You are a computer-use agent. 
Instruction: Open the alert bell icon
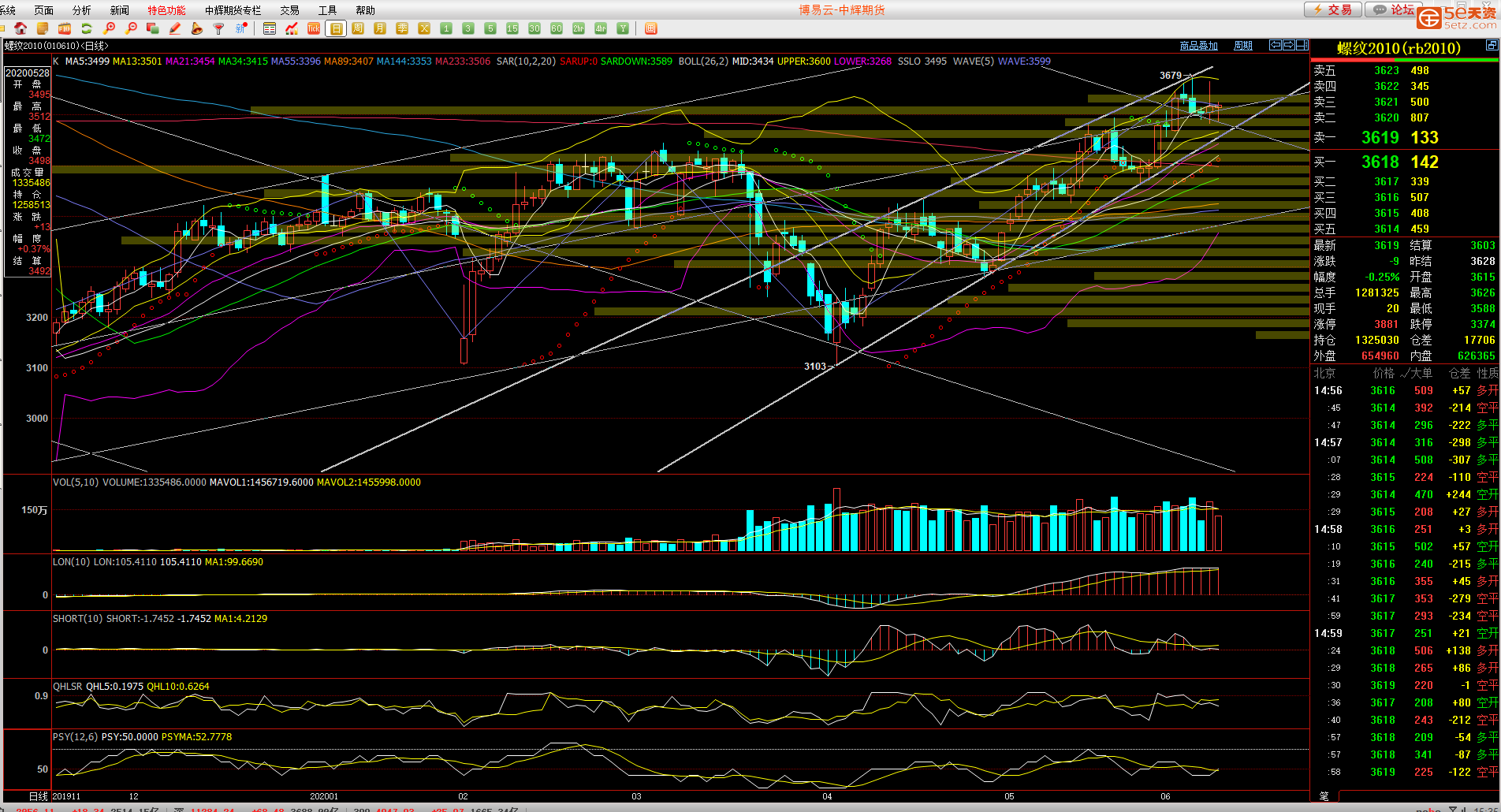click(x=197, y=28)
